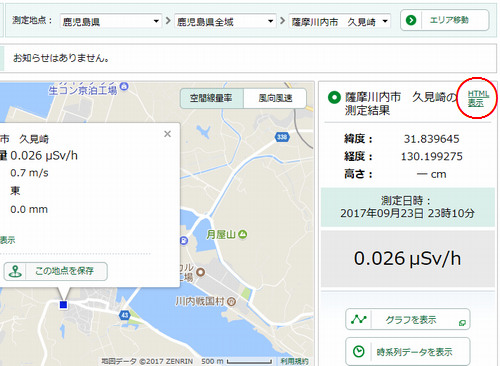Click the green arrow エリア移動 icon
The image size is (500, 366).
(x=411, y=20)
